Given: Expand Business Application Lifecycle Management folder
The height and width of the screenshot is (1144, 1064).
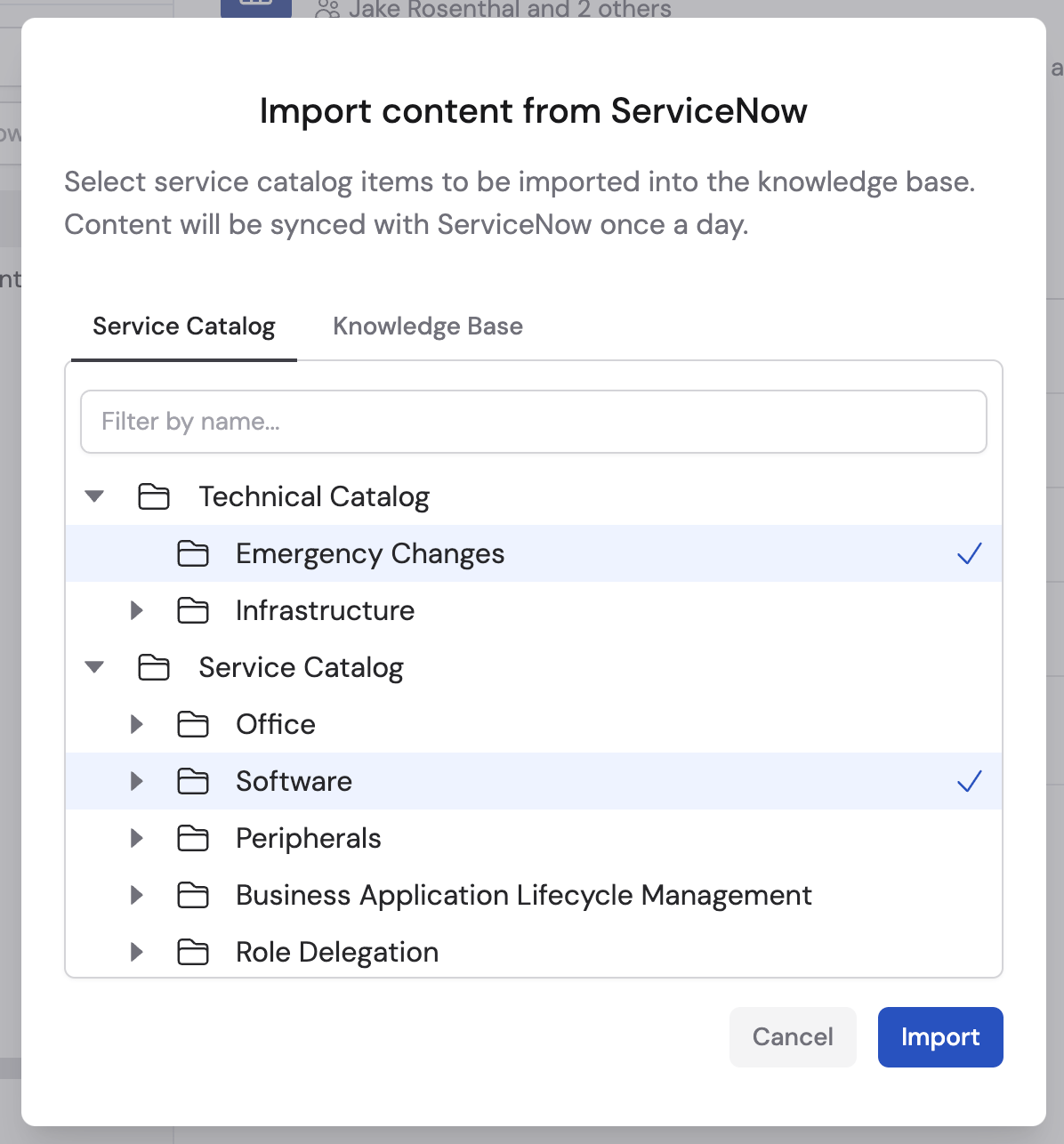Looking at the screenshot, I should click(x=136, y=895).
